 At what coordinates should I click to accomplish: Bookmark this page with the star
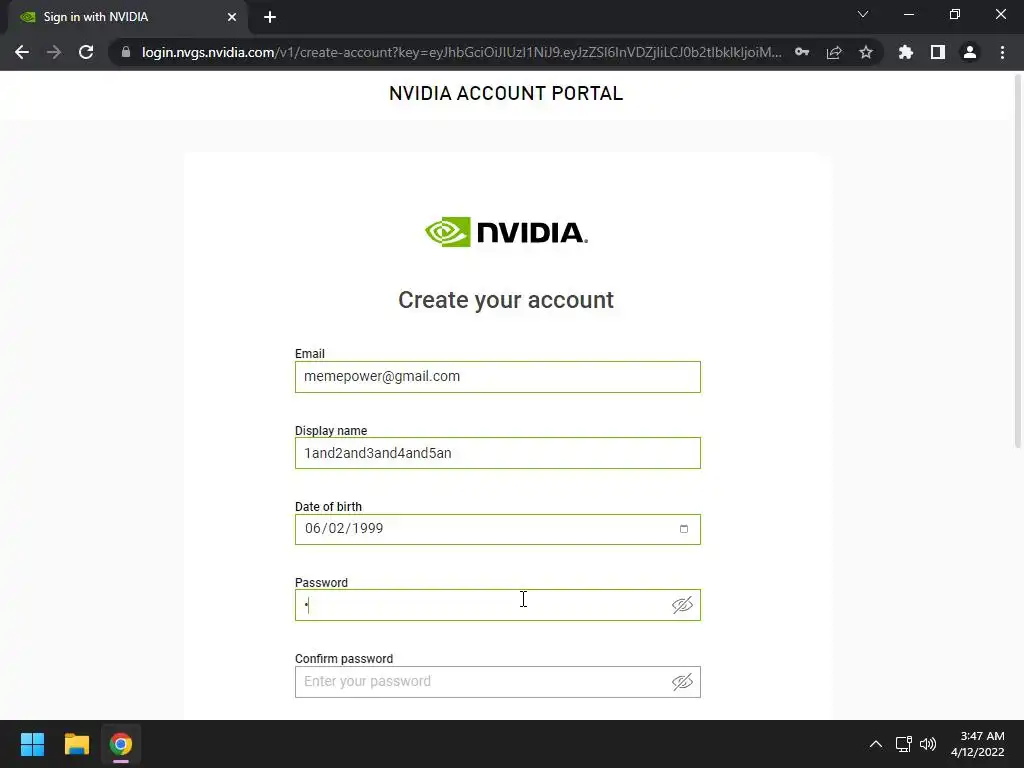tap(866, 52)
